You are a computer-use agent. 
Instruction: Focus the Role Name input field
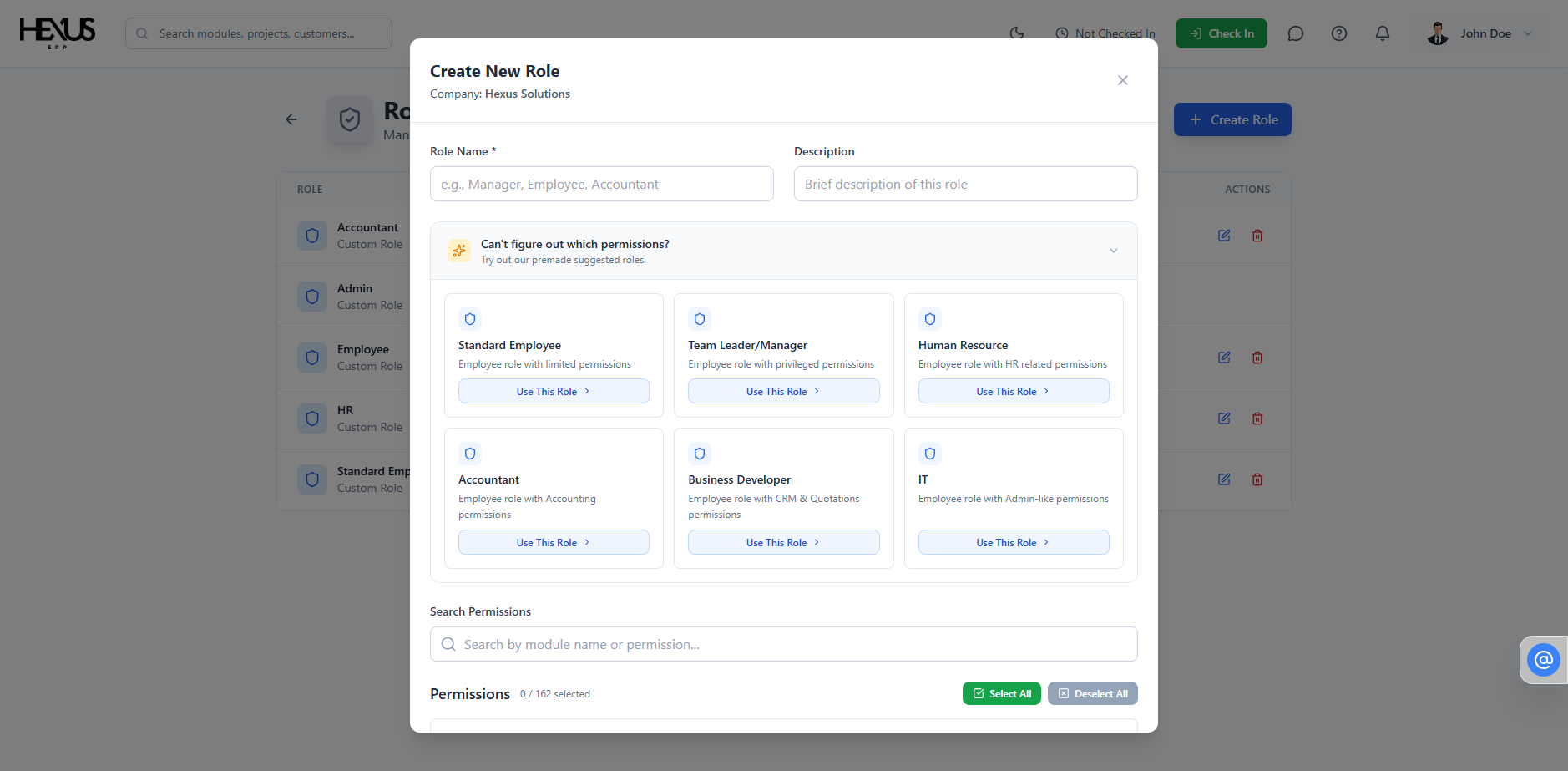point(602,184)
